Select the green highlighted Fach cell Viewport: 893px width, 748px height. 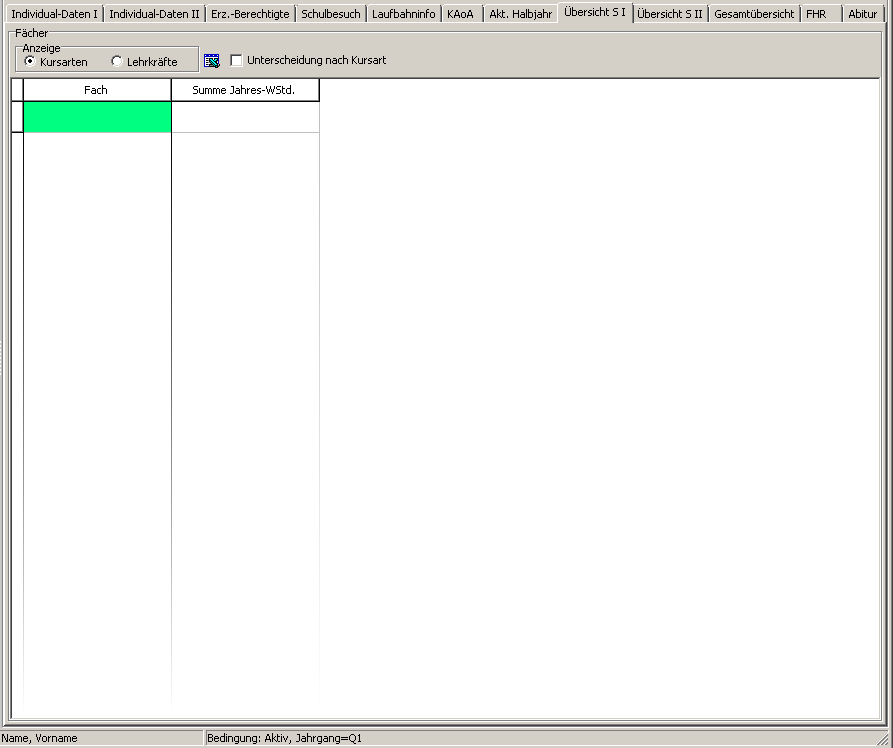[97, 117]
